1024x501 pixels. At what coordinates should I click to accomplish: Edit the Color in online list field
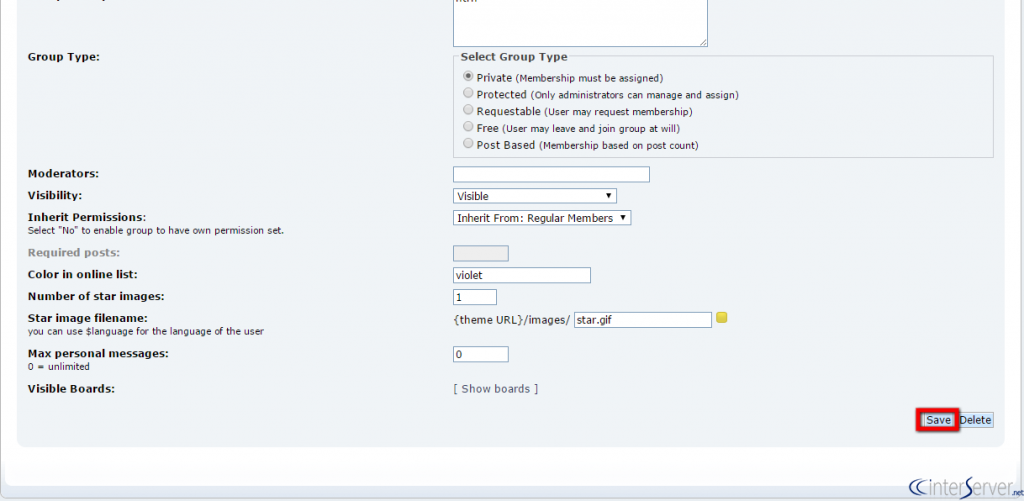tap(522, 275)
